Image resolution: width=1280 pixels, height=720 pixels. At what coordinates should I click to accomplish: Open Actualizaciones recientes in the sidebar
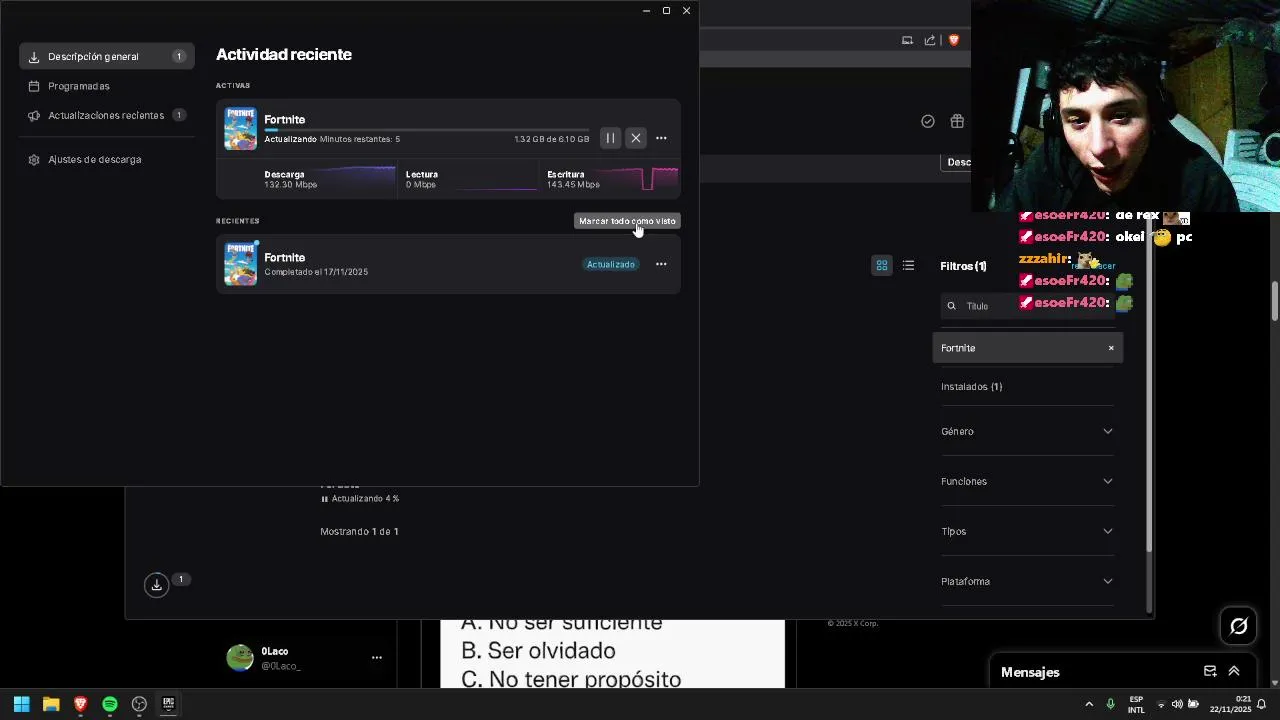tap(106, 115)
